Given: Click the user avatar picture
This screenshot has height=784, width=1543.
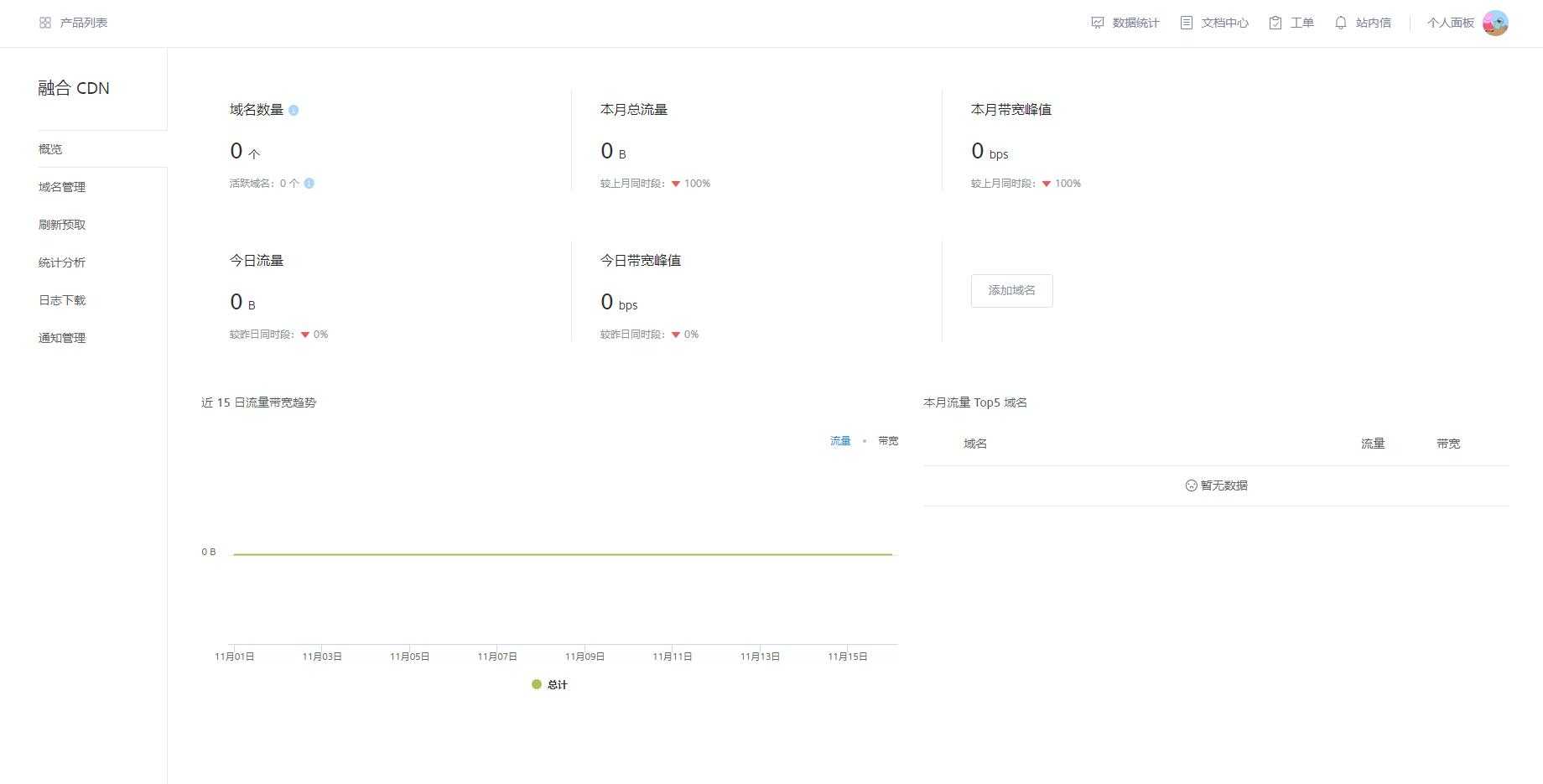Looking at the screenshot, I should [x=1495, y=23].
